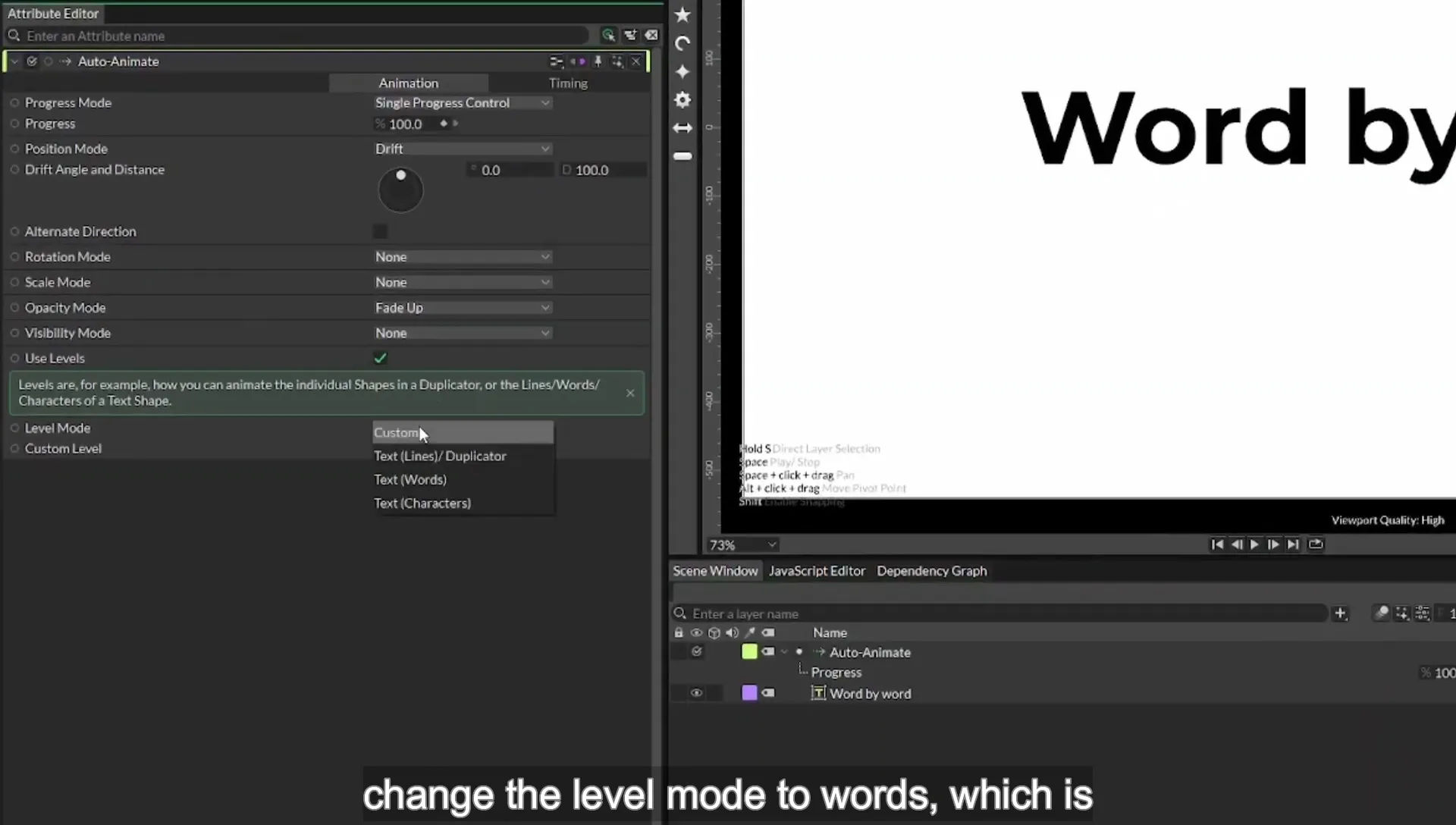The height and width of the screenshot is (825, 1456).
Task: Select the Custom Level Mode option
Action: coord(463,432)
